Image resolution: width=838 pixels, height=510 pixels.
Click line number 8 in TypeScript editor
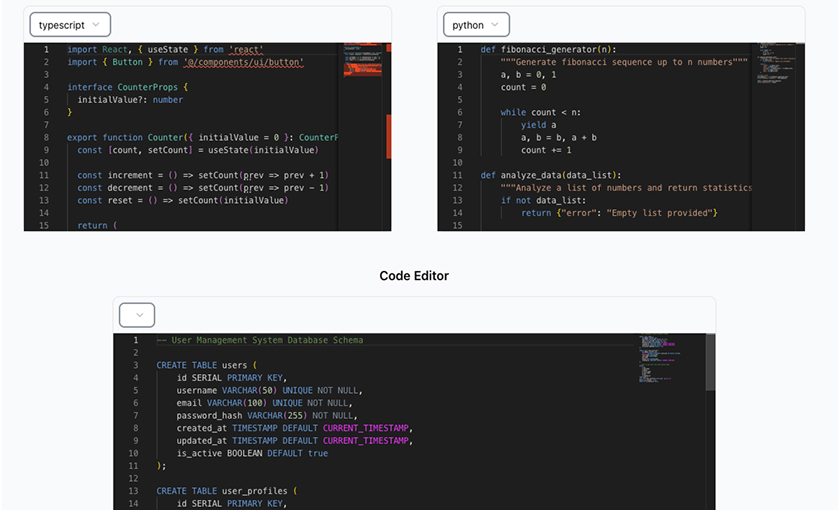(45, 137)
